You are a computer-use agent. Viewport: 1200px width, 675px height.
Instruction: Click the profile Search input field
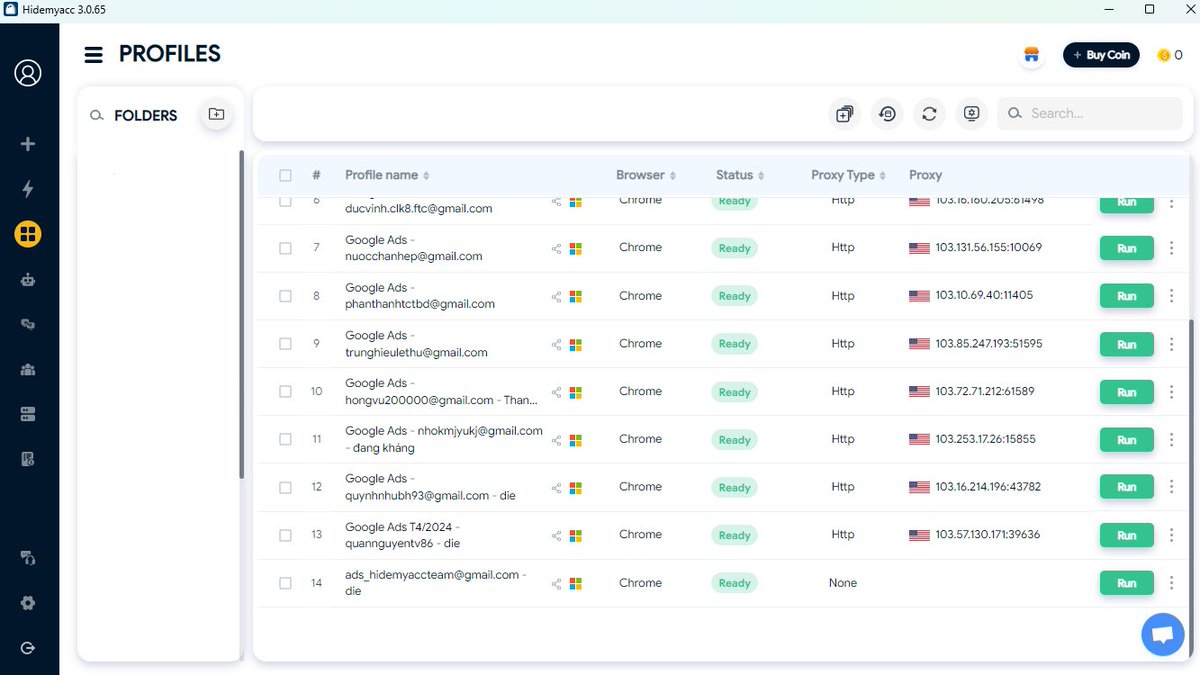click(x=1090, y=114)
